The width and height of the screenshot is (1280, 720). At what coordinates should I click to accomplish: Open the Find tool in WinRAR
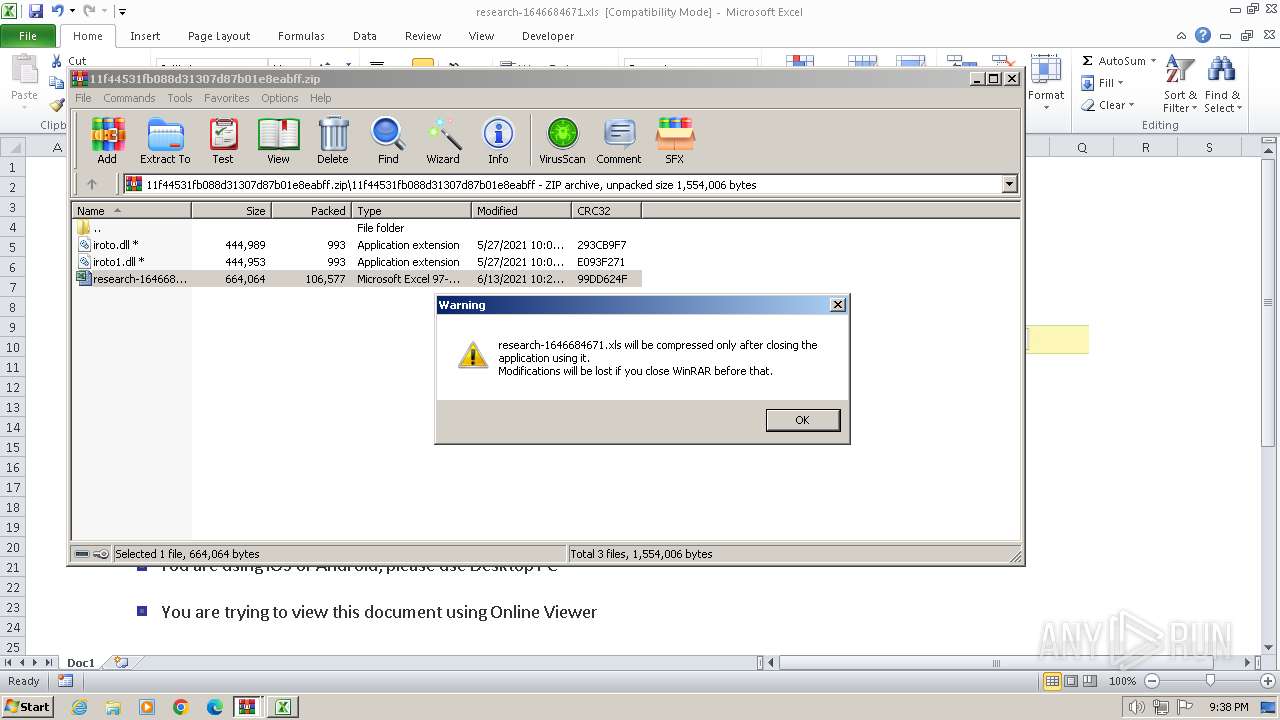(388, 140)
